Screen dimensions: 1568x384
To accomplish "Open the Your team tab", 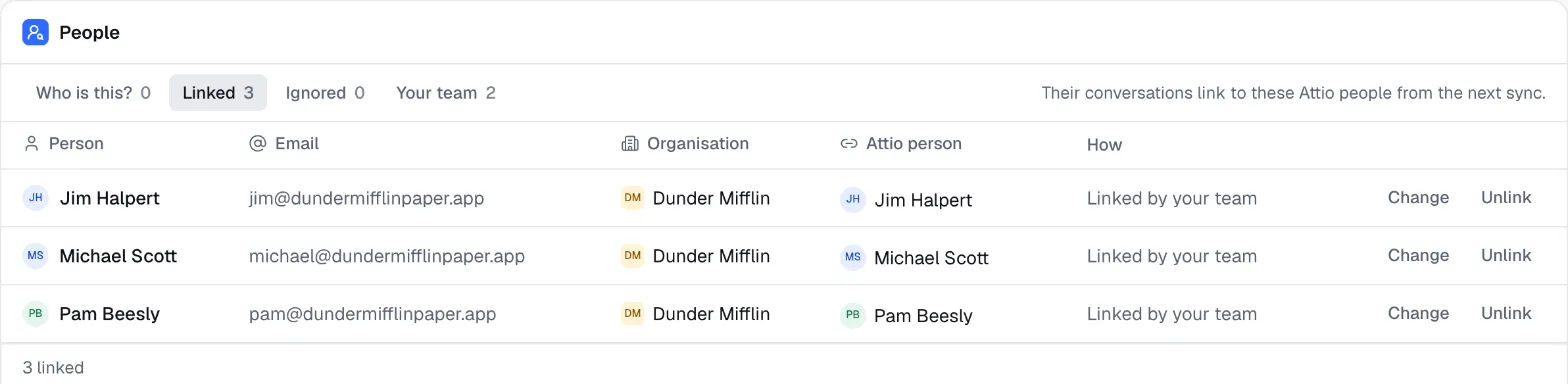I will (x=446, y=93).
